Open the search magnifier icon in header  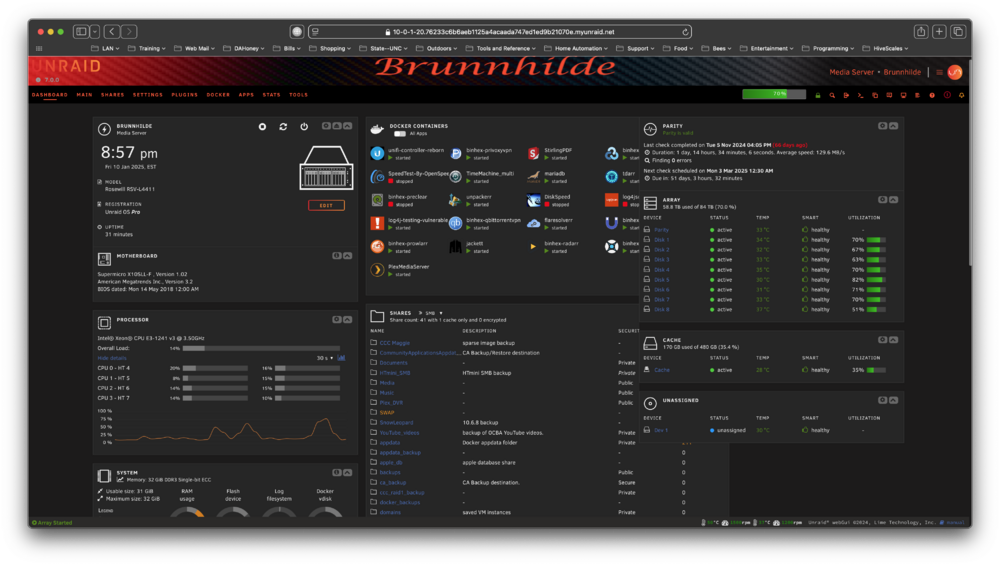click(832, 95)
